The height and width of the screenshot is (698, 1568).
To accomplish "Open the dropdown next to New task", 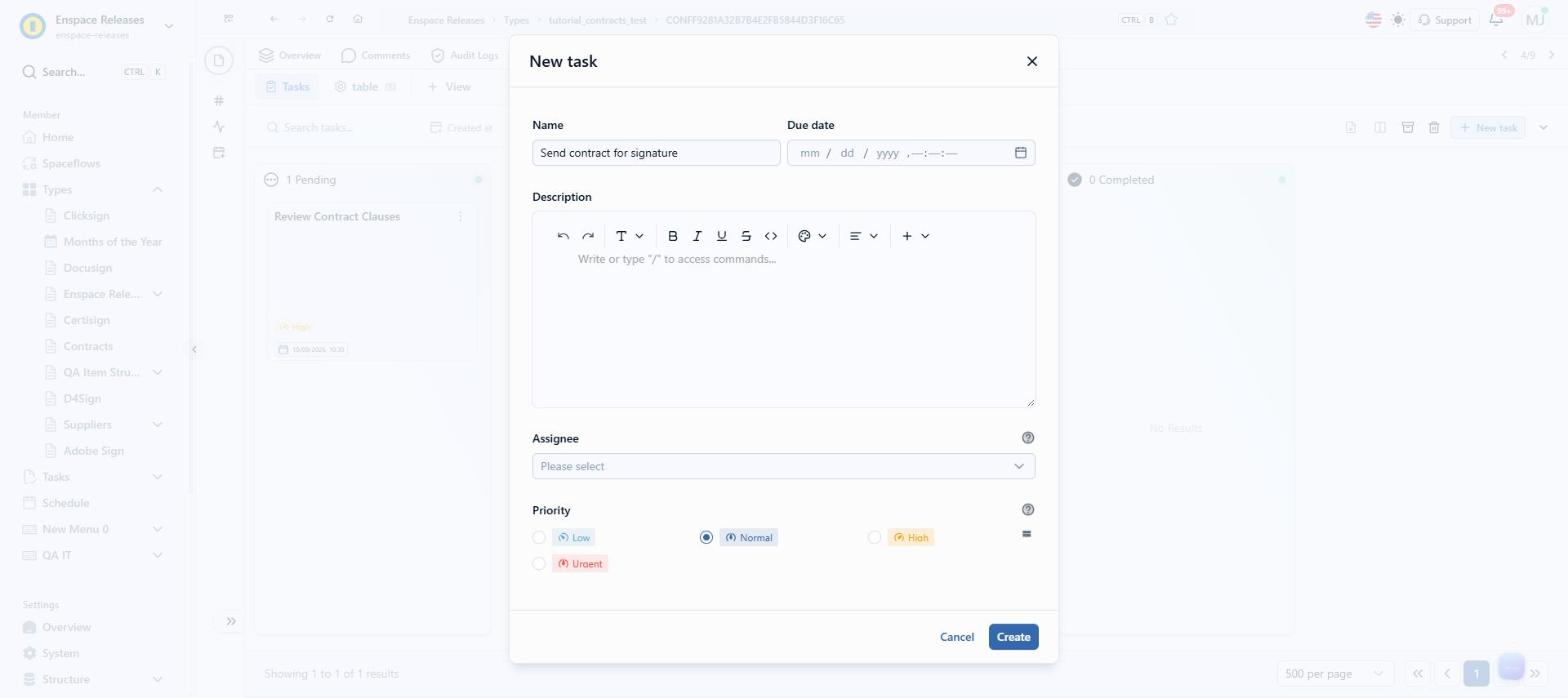I will [x=1543, y=128].
